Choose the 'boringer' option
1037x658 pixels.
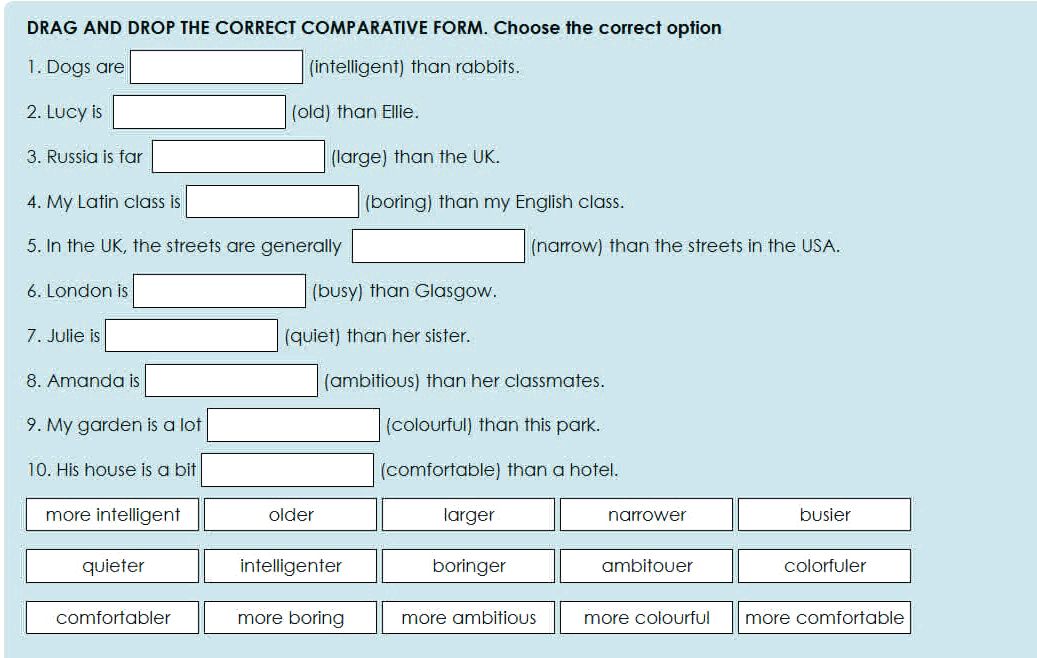467,566
